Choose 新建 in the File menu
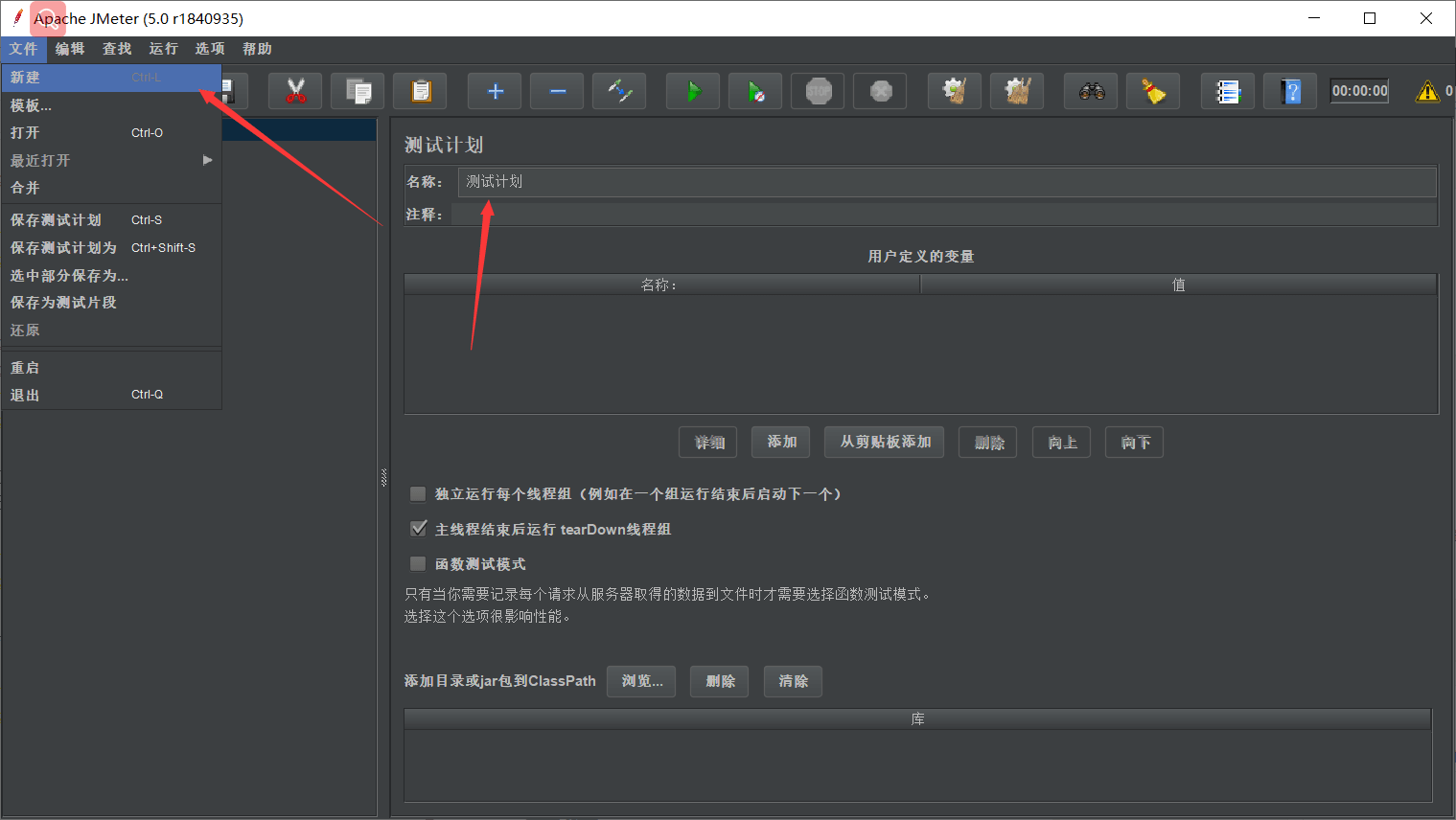Viewport: 1456px width, 820px height. (x=111, y=78)
